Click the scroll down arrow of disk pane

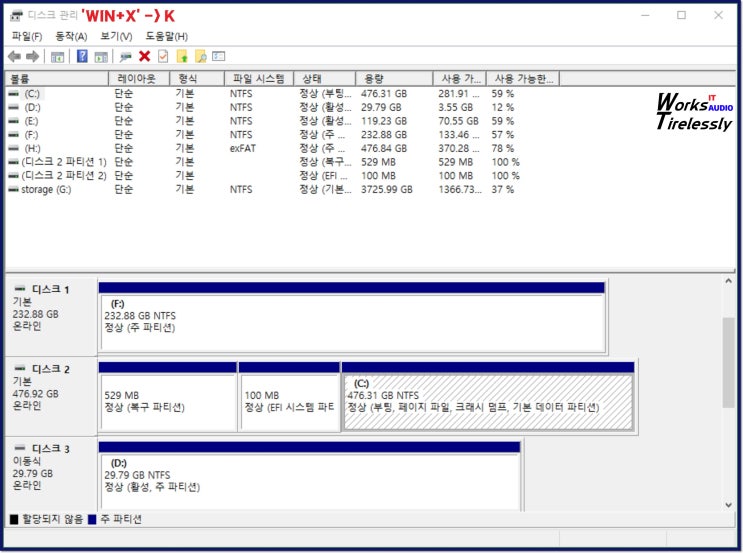(x=728, y=505)
